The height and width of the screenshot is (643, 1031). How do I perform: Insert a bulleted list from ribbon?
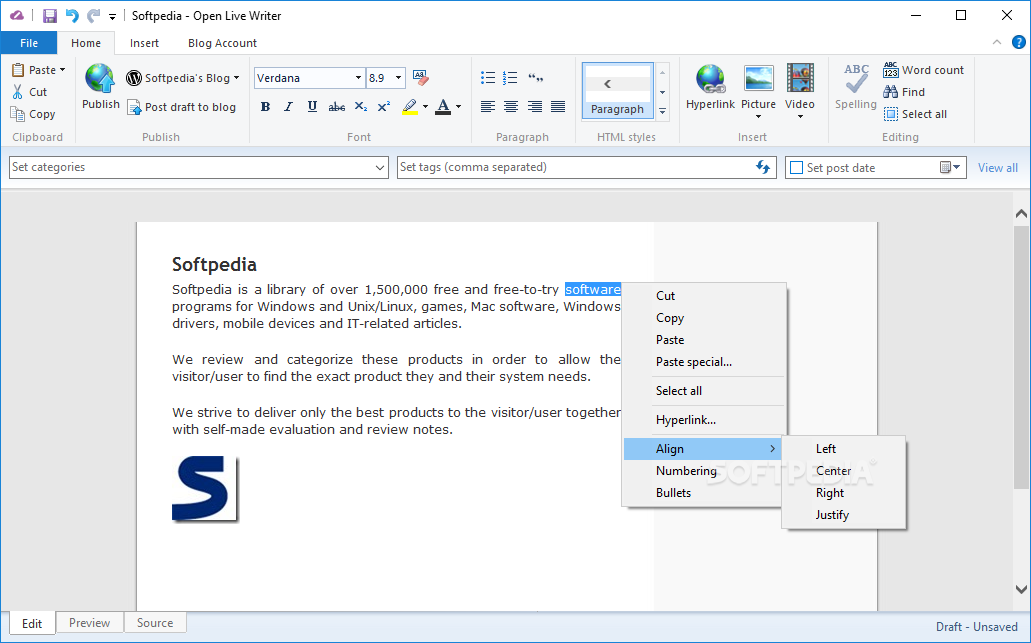488,78
